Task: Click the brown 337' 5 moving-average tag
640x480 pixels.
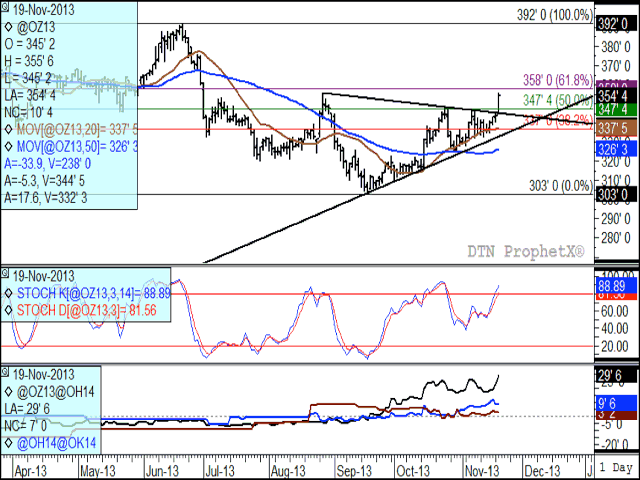Action: click(616, 128)
